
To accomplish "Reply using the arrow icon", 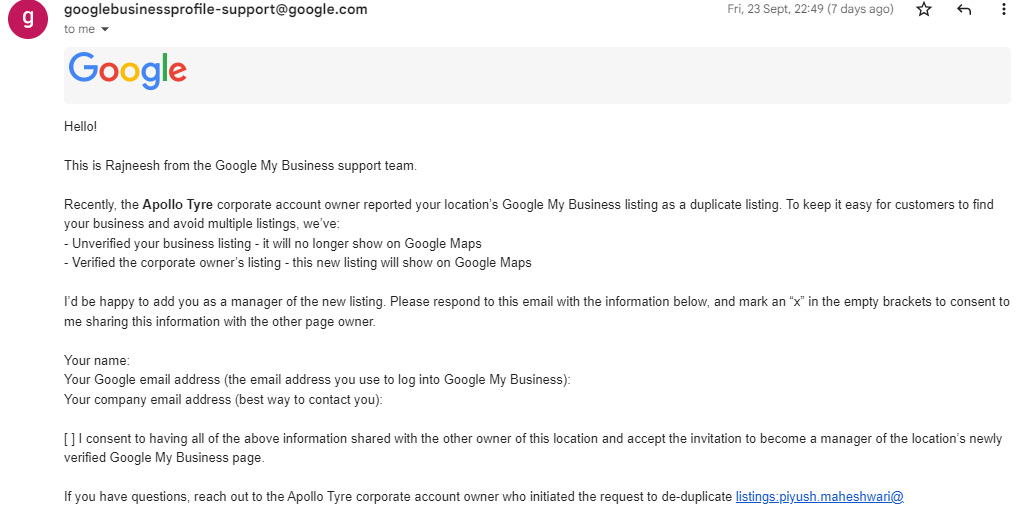I will [964, 10].
